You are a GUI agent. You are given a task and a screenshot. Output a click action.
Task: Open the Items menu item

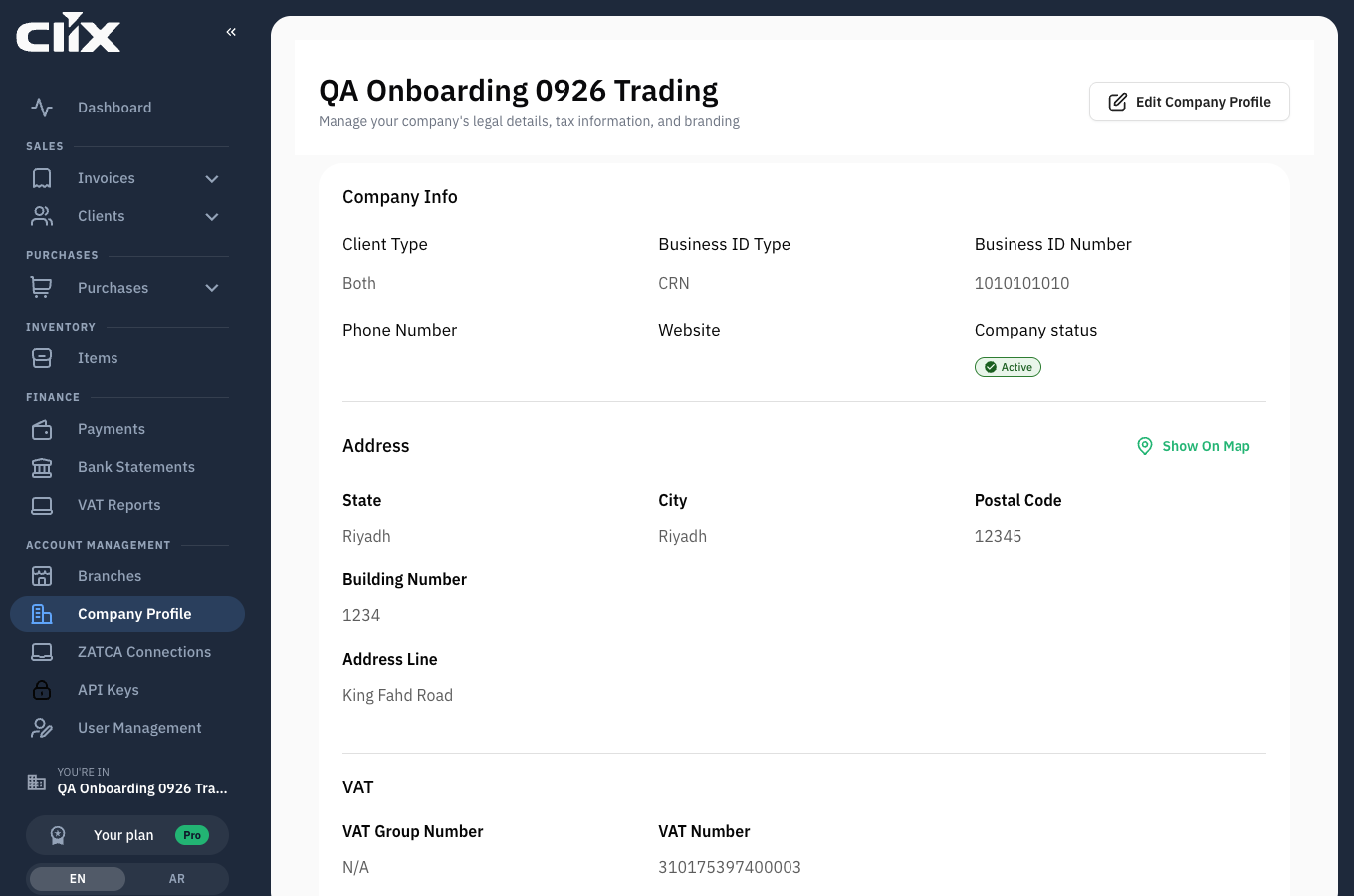127,358
